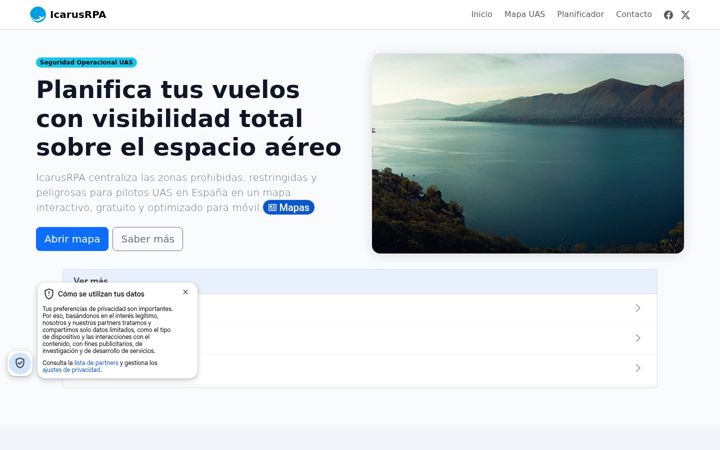The height and width of the screenshot is (450, 720).
Task: Click the shield icon in the privacy popup header
Action: click(49, 294)
